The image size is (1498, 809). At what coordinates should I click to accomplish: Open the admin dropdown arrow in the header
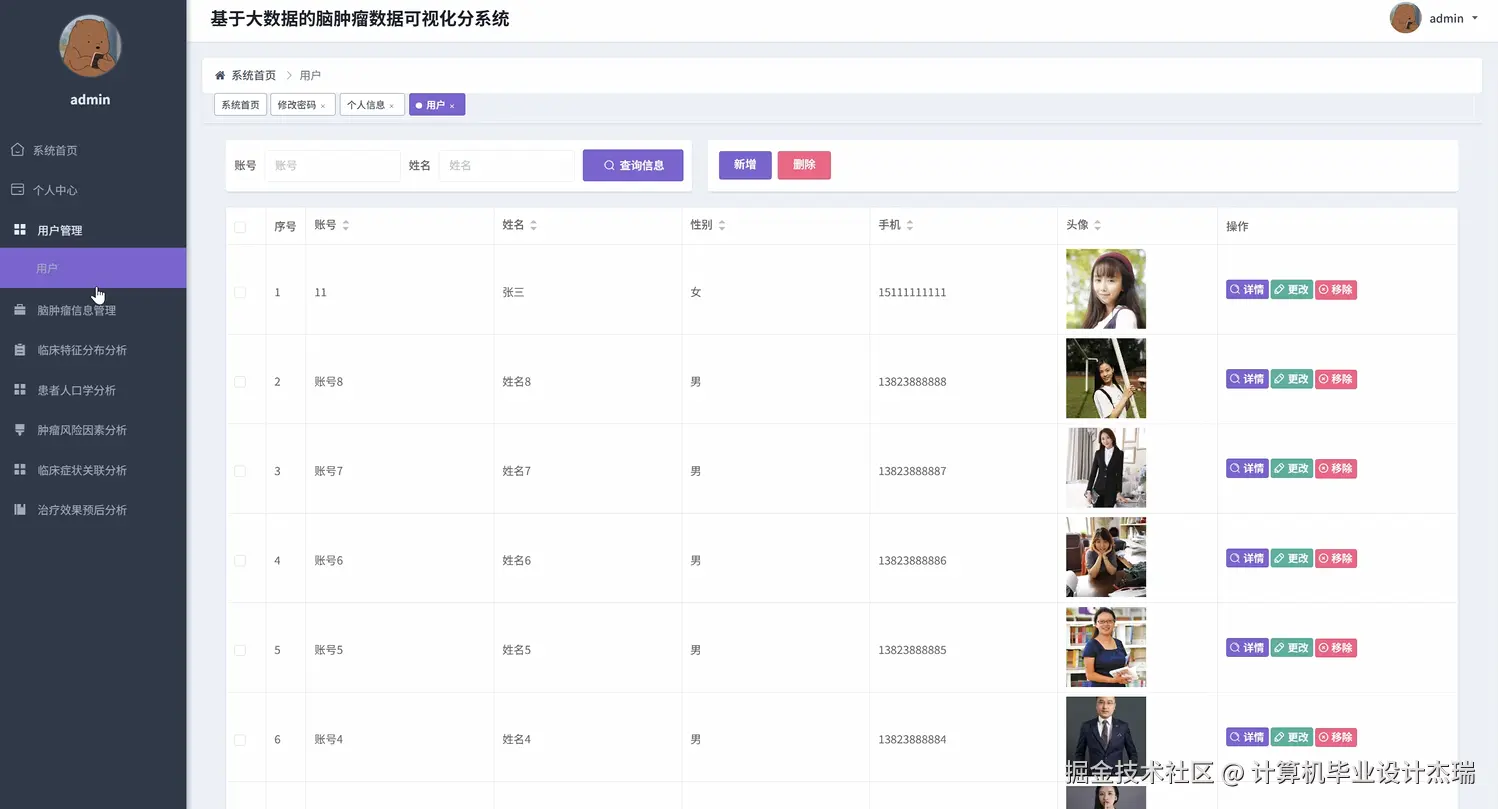pos(1475,18)
